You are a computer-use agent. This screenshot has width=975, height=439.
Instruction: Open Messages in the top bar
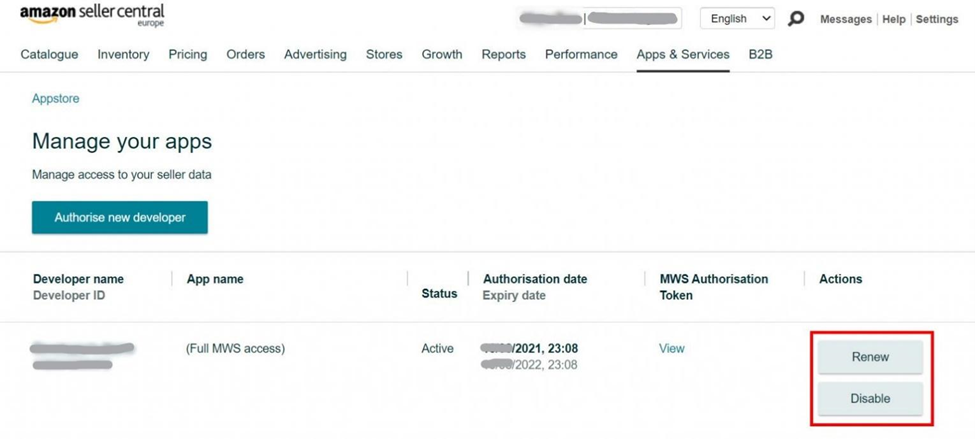tap(846, 19)
